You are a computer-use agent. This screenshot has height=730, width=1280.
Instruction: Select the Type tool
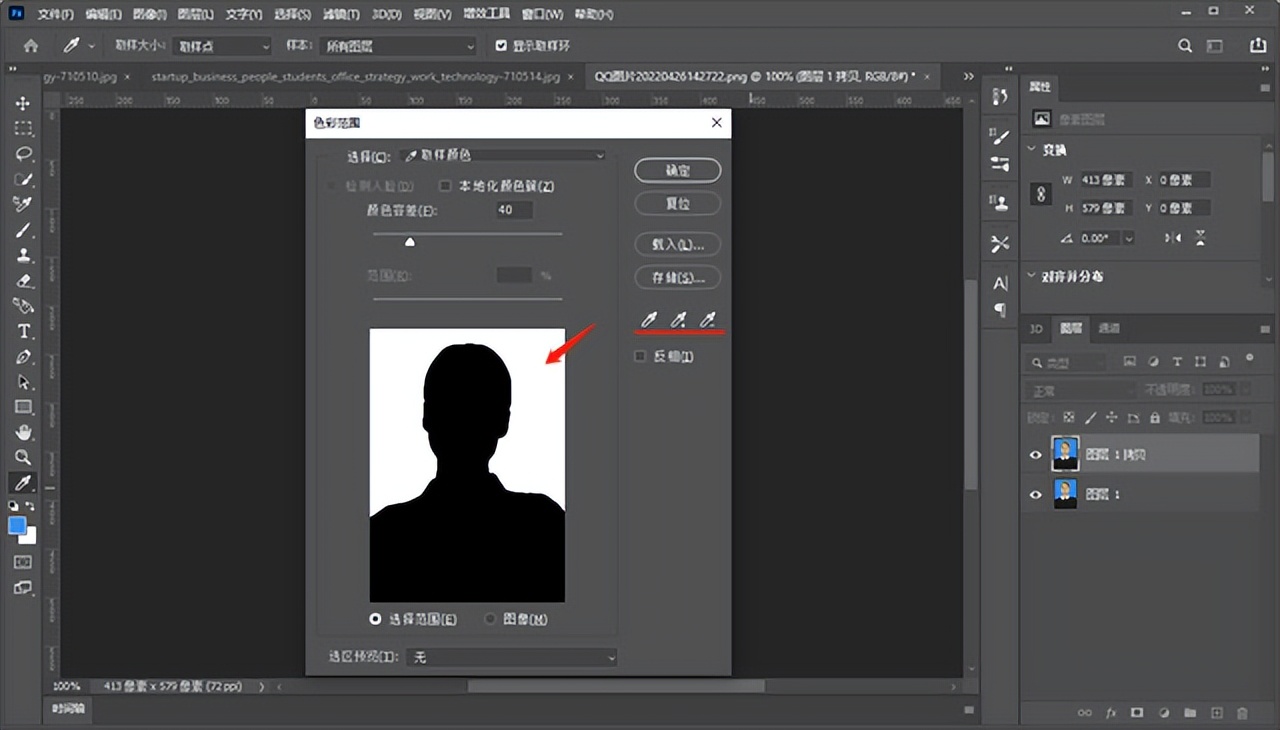coord(25,330)
